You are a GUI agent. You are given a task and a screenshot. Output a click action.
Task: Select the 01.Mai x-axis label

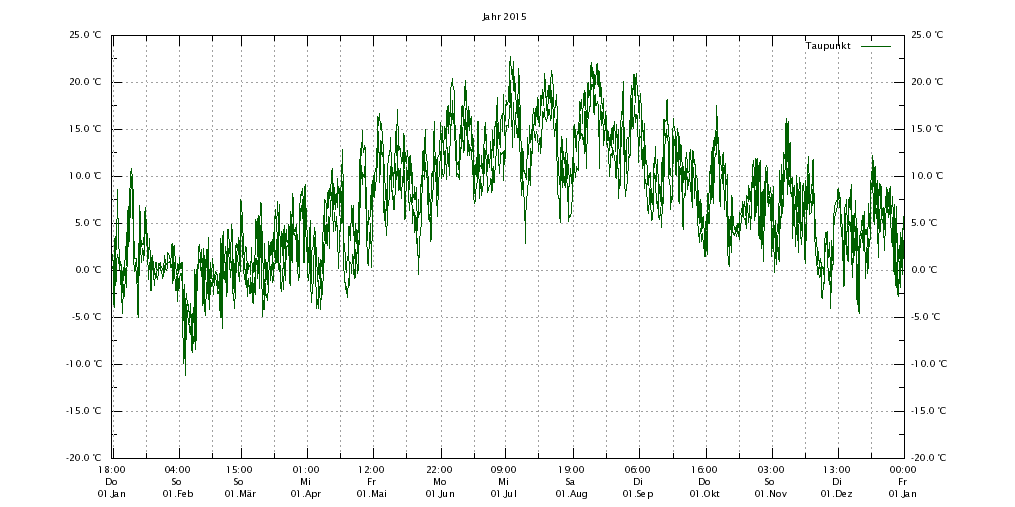coord(371,494)
